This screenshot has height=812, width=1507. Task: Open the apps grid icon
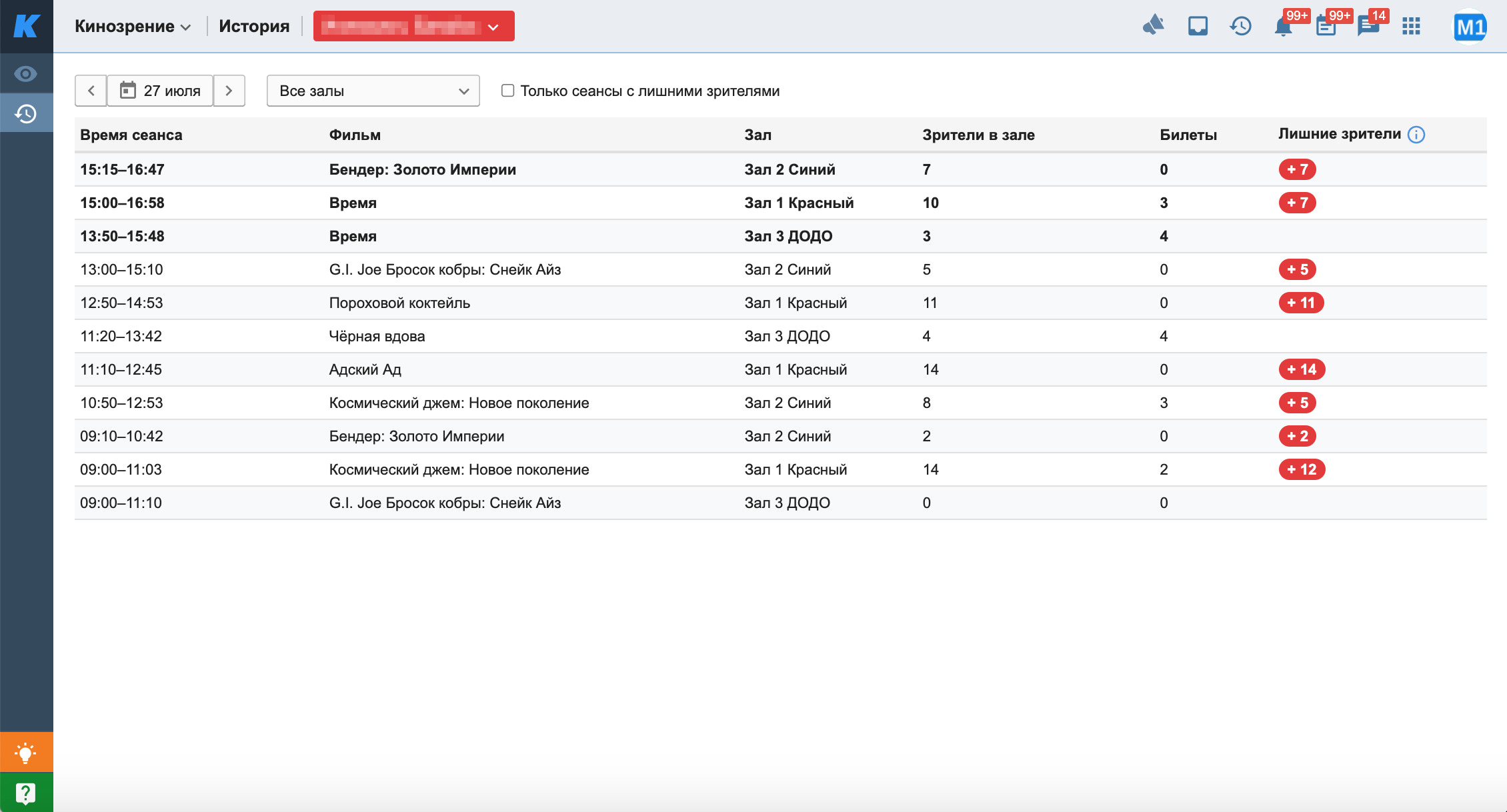pos(1411,27)
